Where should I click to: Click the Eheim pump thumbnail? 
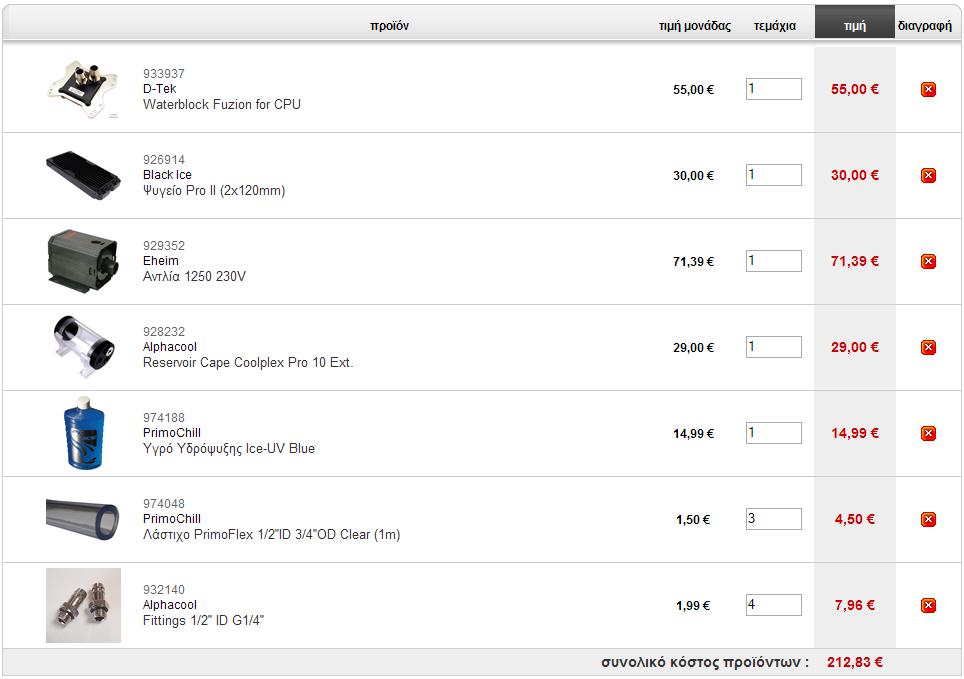(x=83, y=261)
